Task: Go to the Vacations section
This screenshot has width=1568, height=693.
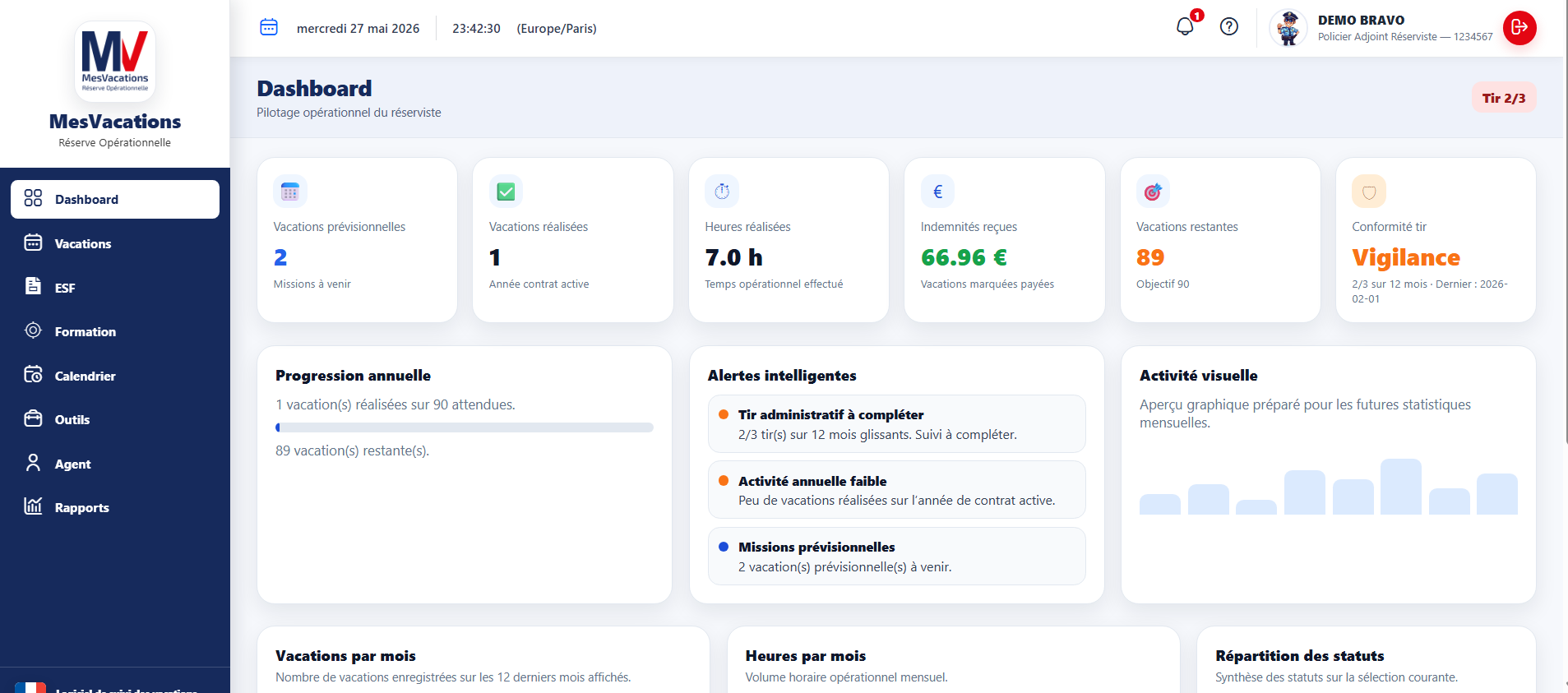Action: pos(115,243)
